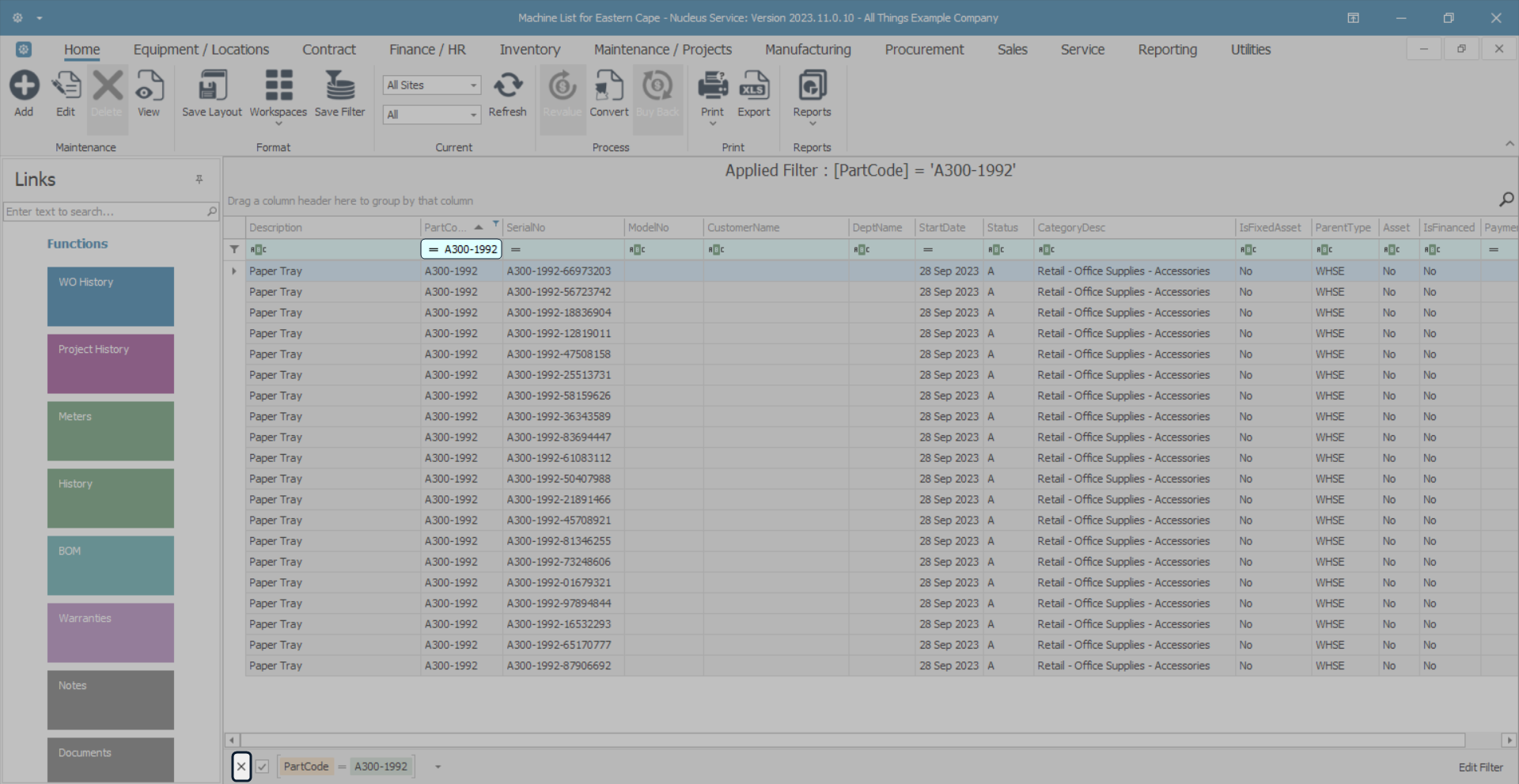Viewport: 1519px width, 784px height.
Task: Remove the PartCode filter with the X button
Action: 241,767
